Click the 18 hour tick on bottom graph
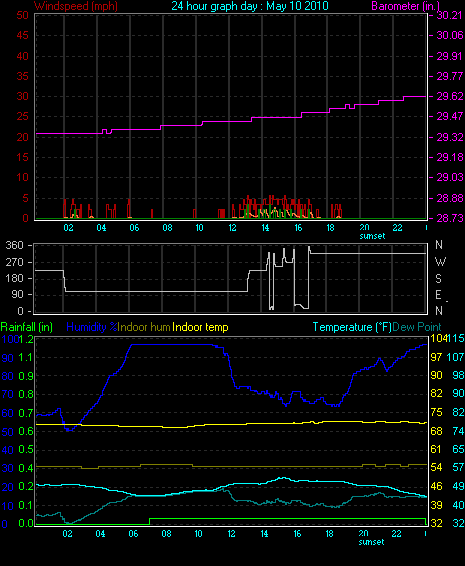Viewport: 465px width, 566px height. coord(330,534)
